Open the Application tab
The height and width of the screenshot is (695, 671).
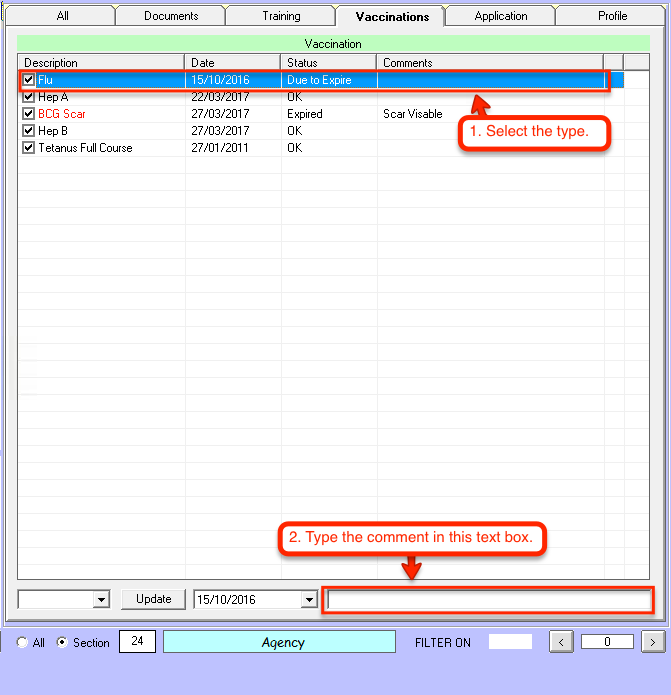[501, 16]
